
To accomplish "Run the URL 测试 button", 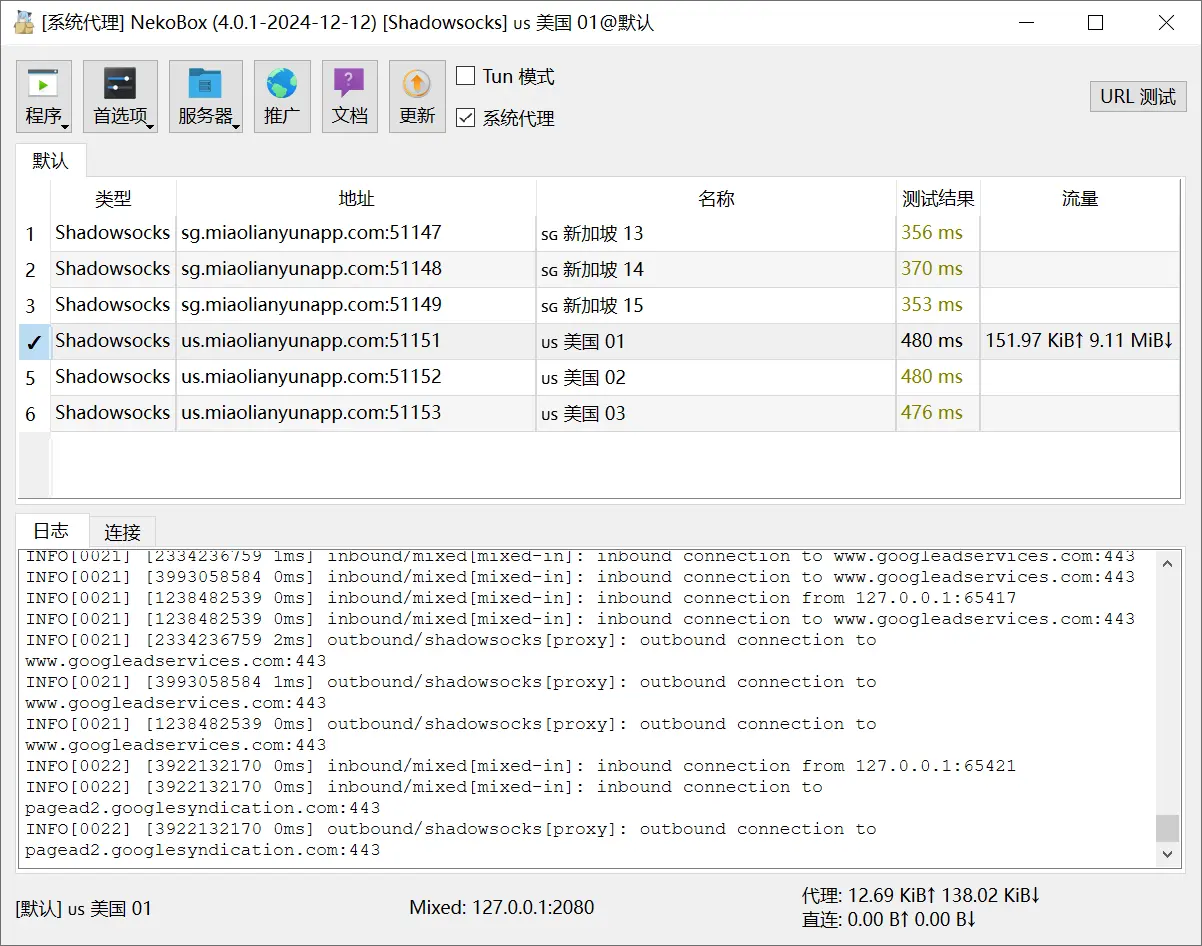I will pos(1137,97).
